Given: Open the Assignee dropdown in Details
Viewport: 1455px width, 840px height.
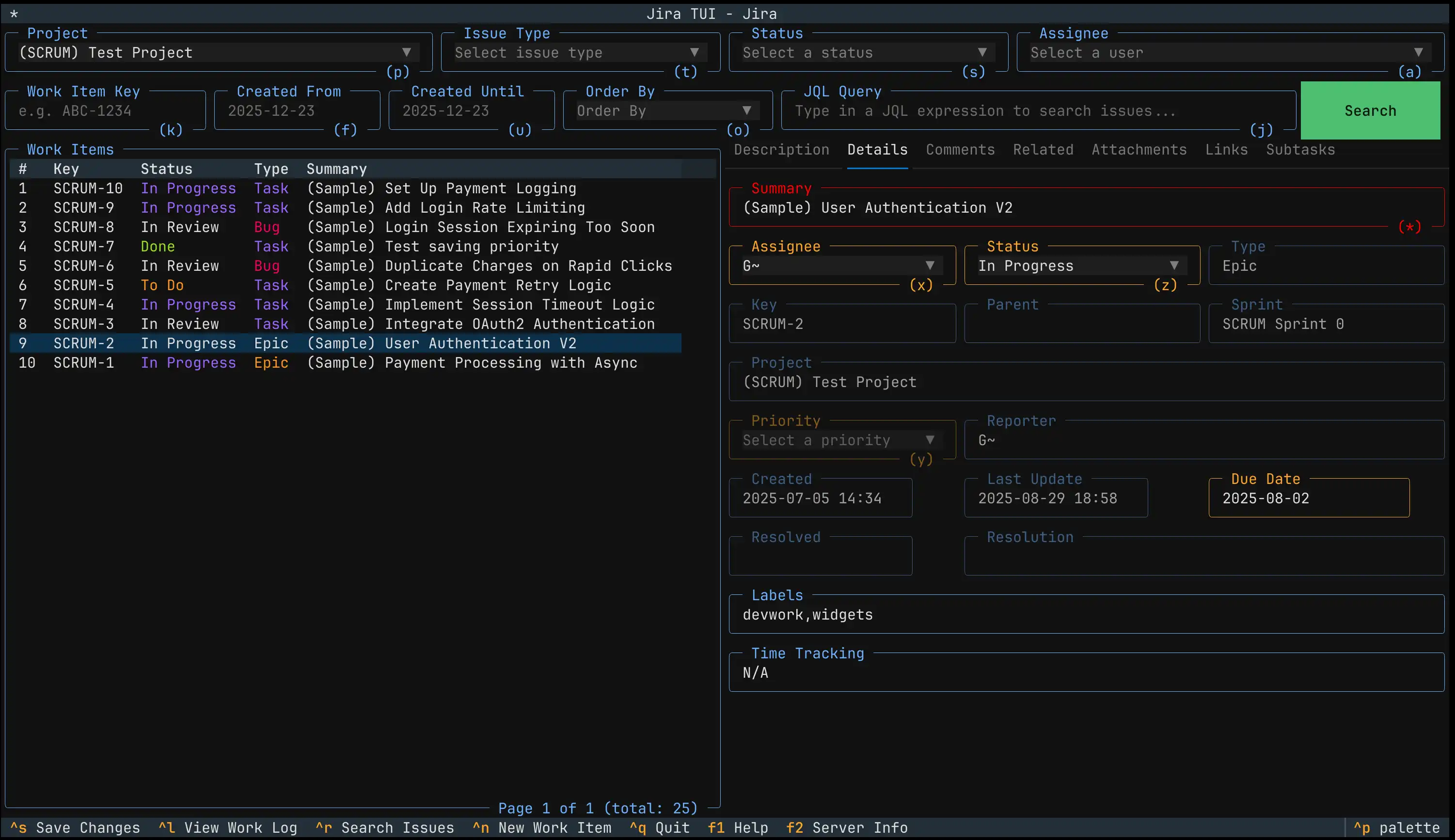Looking at the screenshot, I should click(x=842, y=266).
